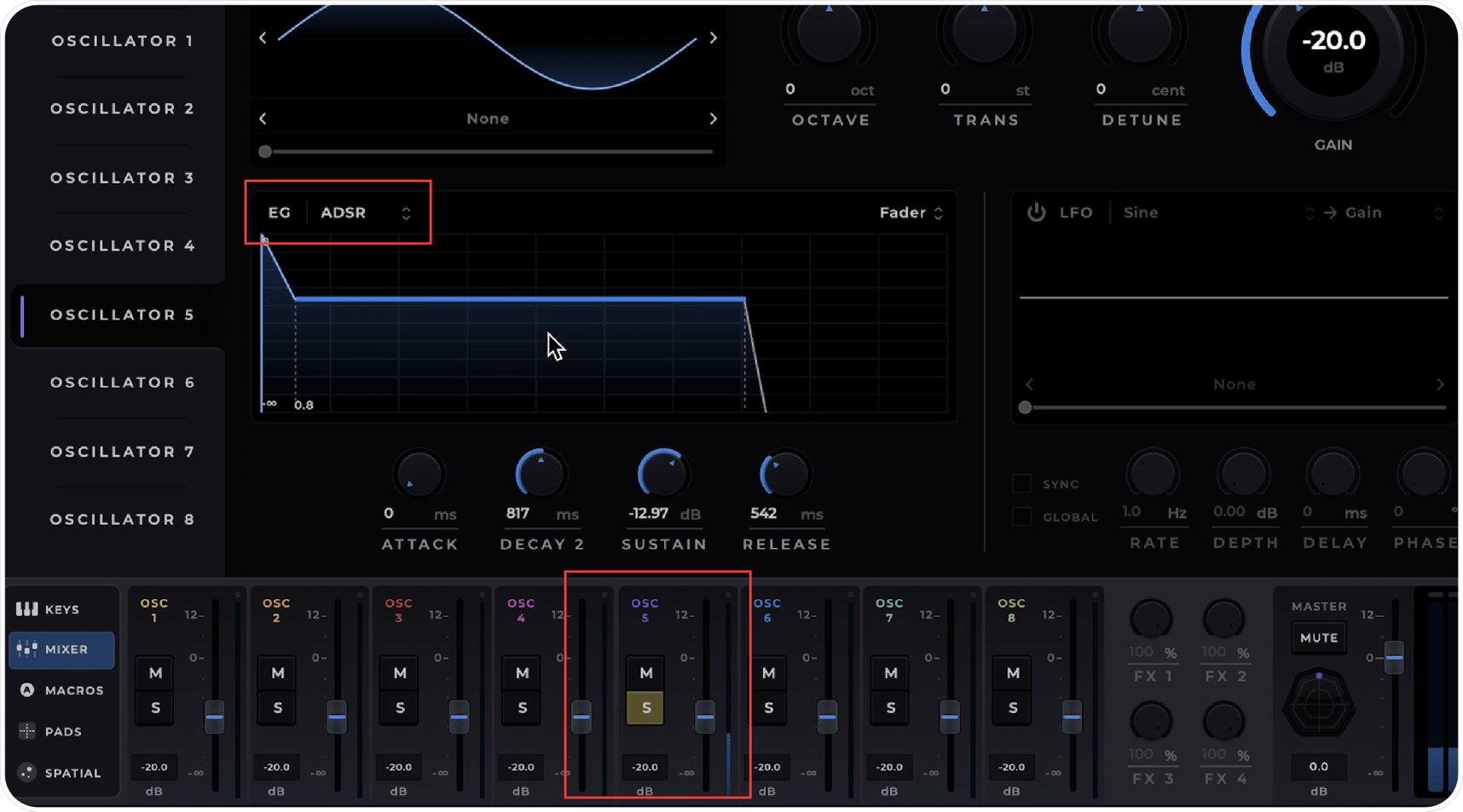Screen dimensions: 1463x812
Task: Open the Fader mode dropdown
Action: (x=911, y=212)
